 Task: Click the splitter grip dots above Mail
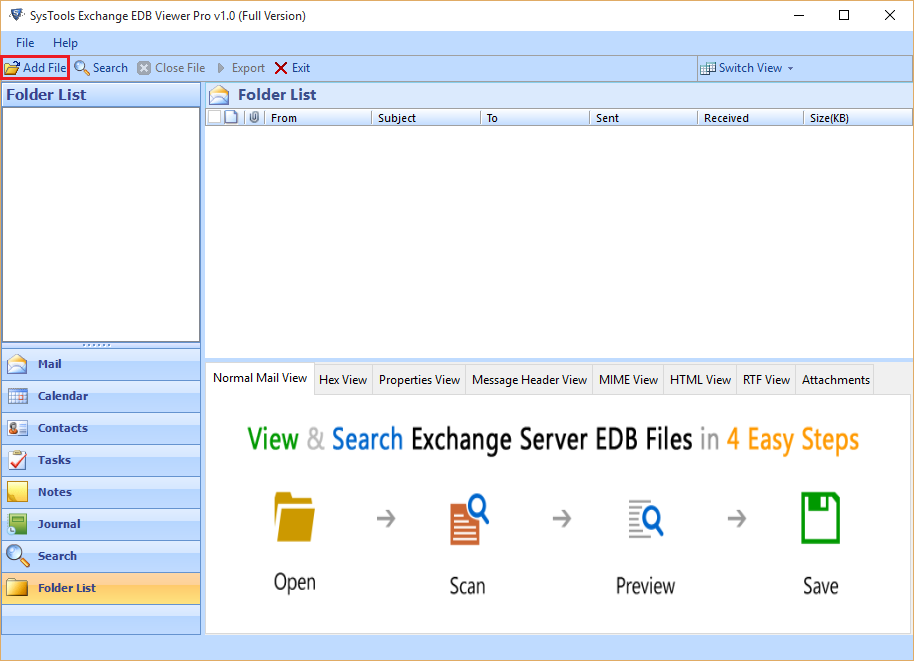(96, 345)
